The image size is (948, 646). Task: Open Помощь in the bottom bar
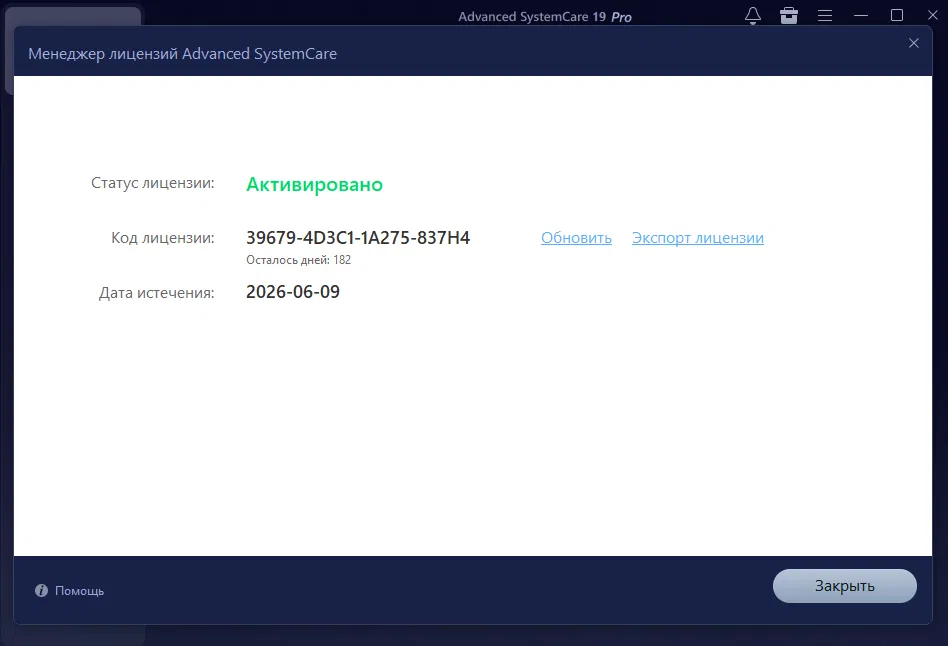coord(78,591)
